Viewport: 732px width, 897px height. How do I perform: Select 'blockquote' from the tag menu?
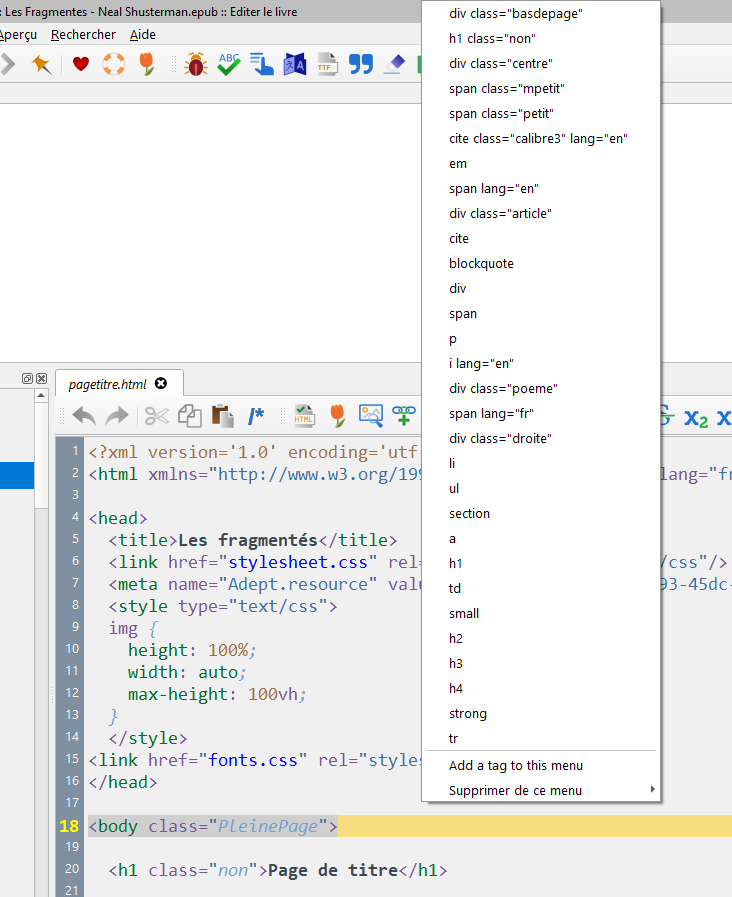(481, 264)
